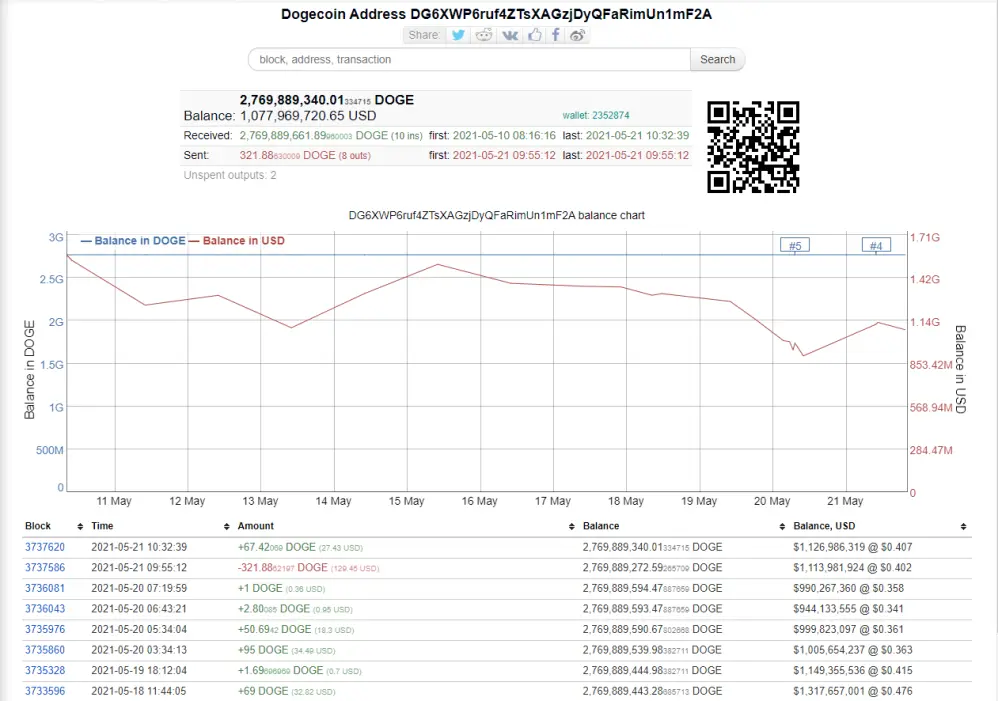The image size is (998, 701).
Task: Click Sent 321.88 DOGE value
Action: click(287, 155)
